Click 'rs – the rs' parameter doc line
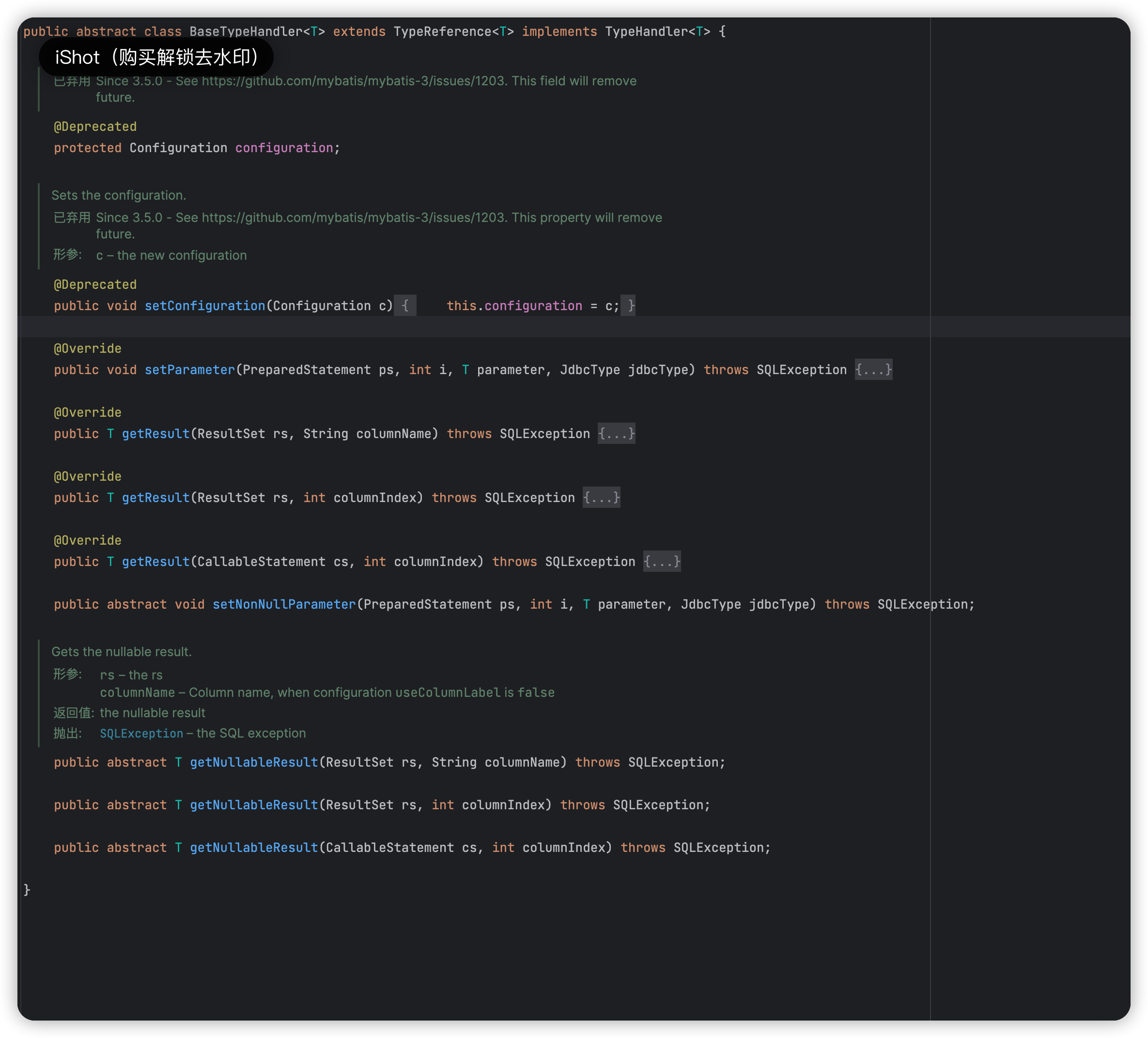1148x1038 pixels. [x=132, y=675]
